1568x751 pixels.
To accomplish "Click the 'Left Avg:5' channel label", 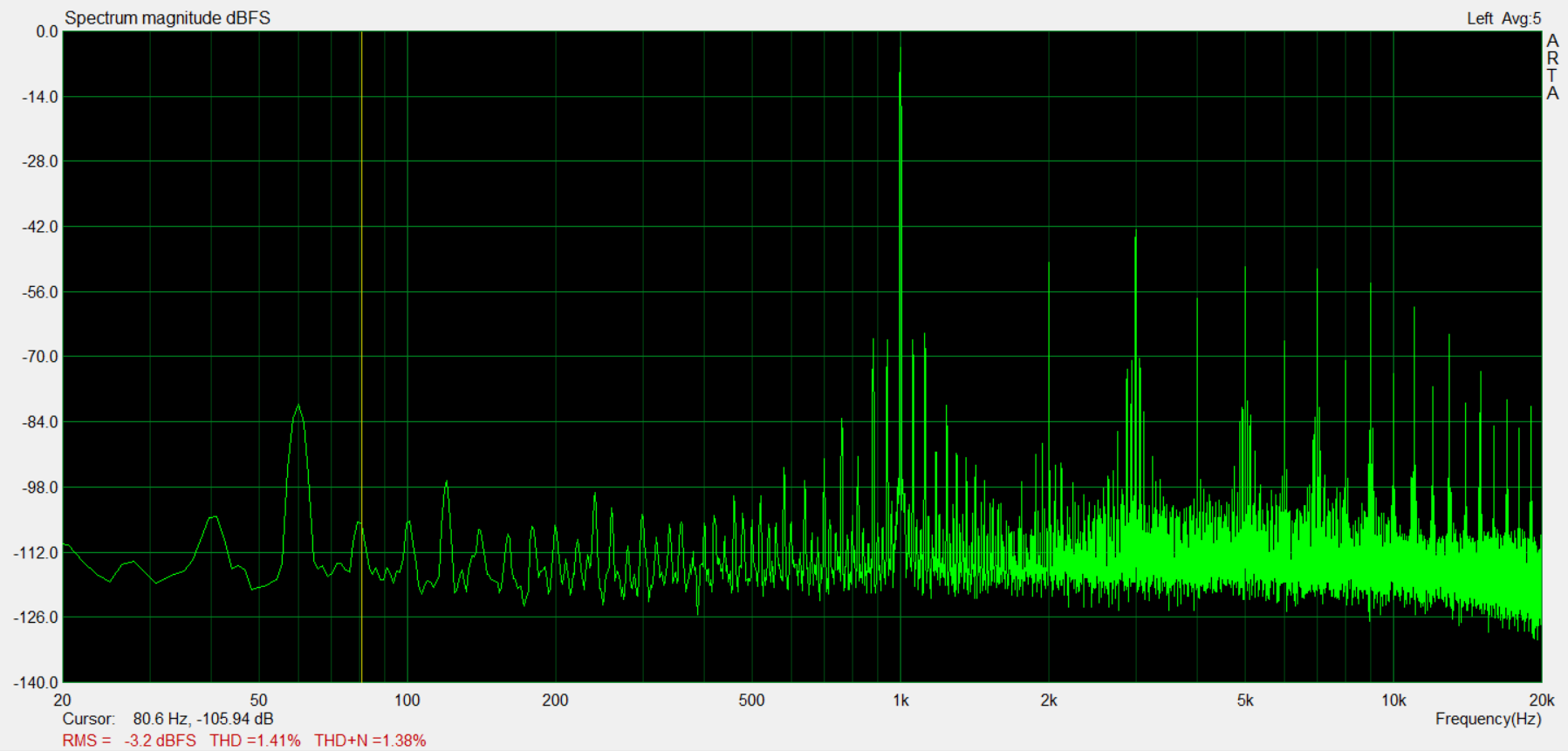I will [1503, 18].
